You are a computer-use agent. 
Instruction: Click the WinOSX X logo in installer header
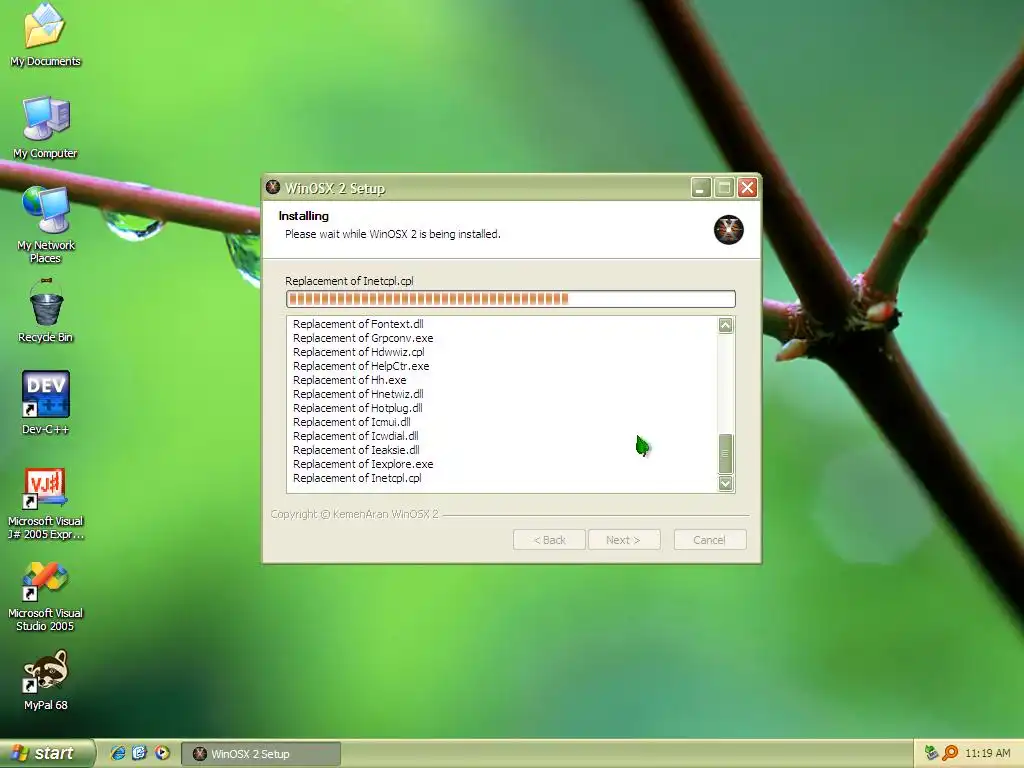[728, 230]
